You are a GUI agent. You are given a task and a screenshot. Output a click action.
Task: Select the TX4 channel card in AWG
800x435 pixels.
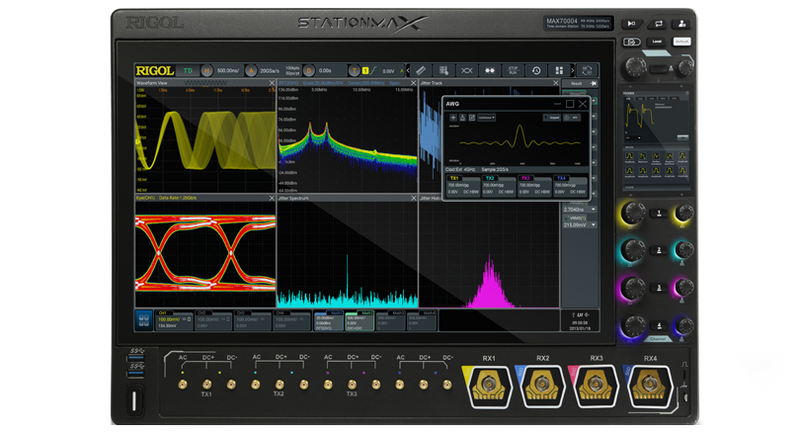coord(570,186)
